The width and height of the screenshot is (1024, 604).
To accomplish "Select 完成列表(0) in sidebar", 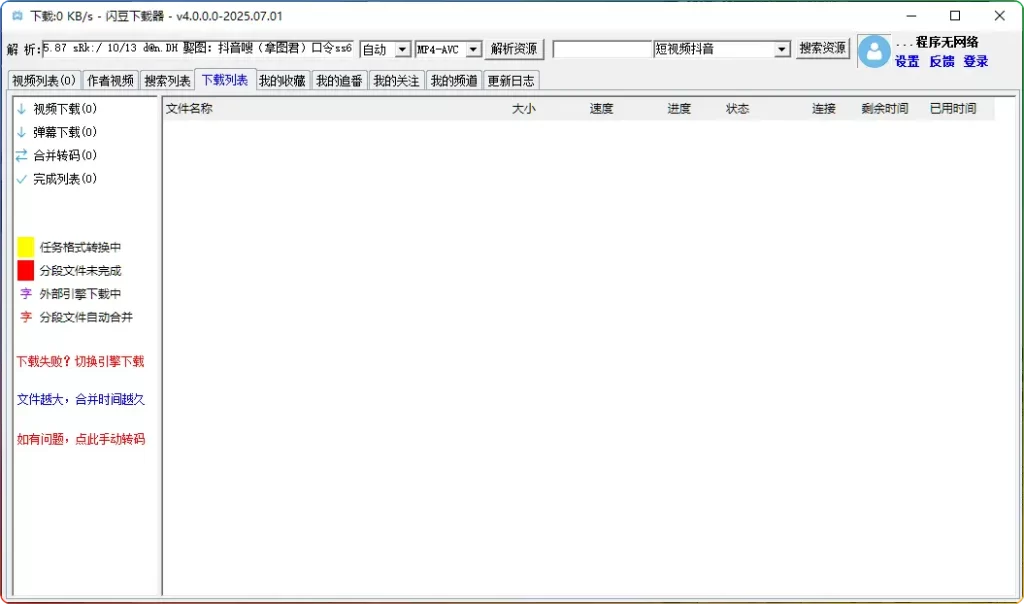I will coord(65,179).
